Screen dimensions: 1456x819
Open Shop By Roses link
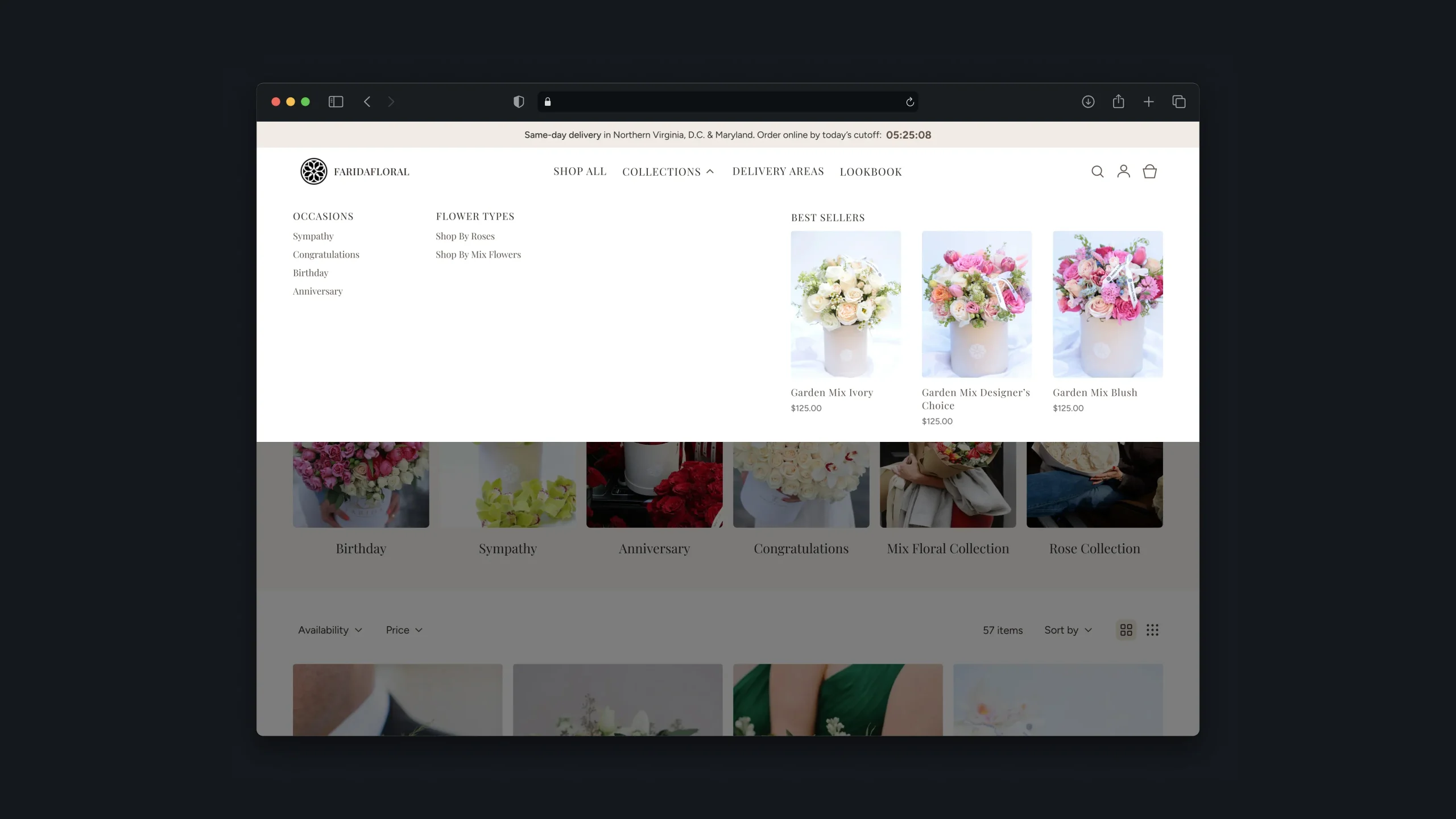(465, 236)
